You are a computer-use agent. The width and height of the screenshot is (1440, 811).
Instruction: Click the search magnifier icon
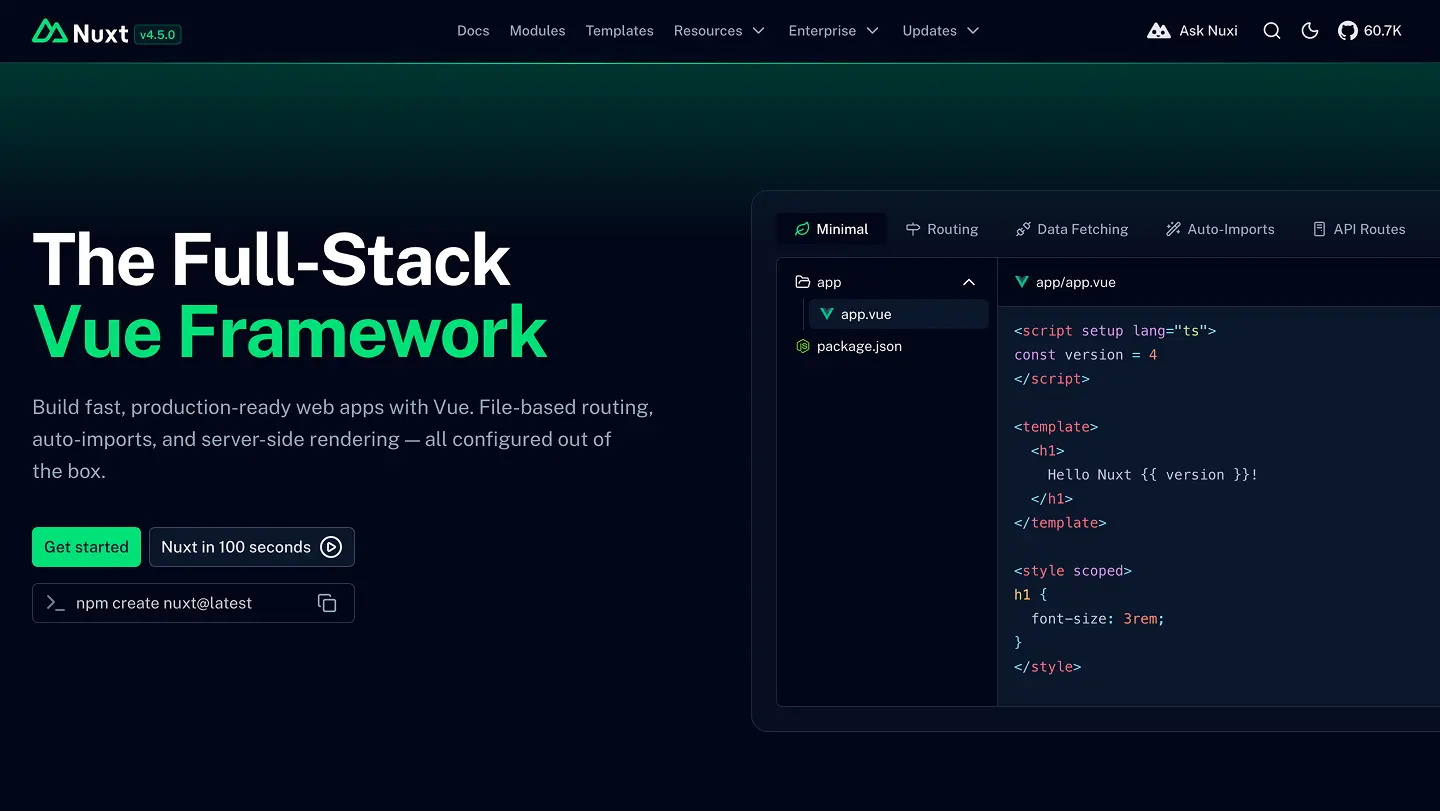click(1272, 31)
